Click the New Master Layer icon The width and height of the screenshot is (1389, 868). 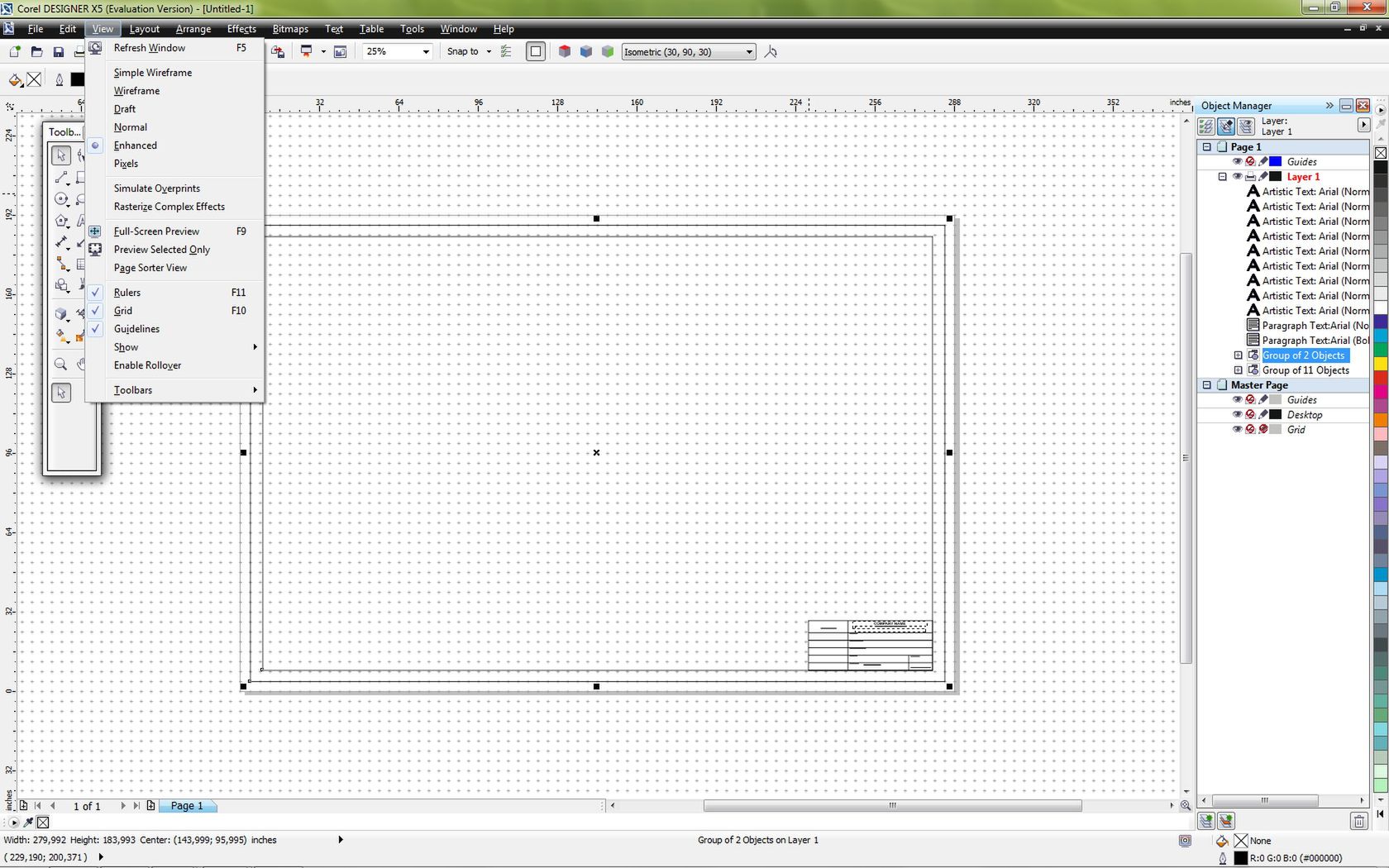pyautogui.click(x=1226, y=821)
